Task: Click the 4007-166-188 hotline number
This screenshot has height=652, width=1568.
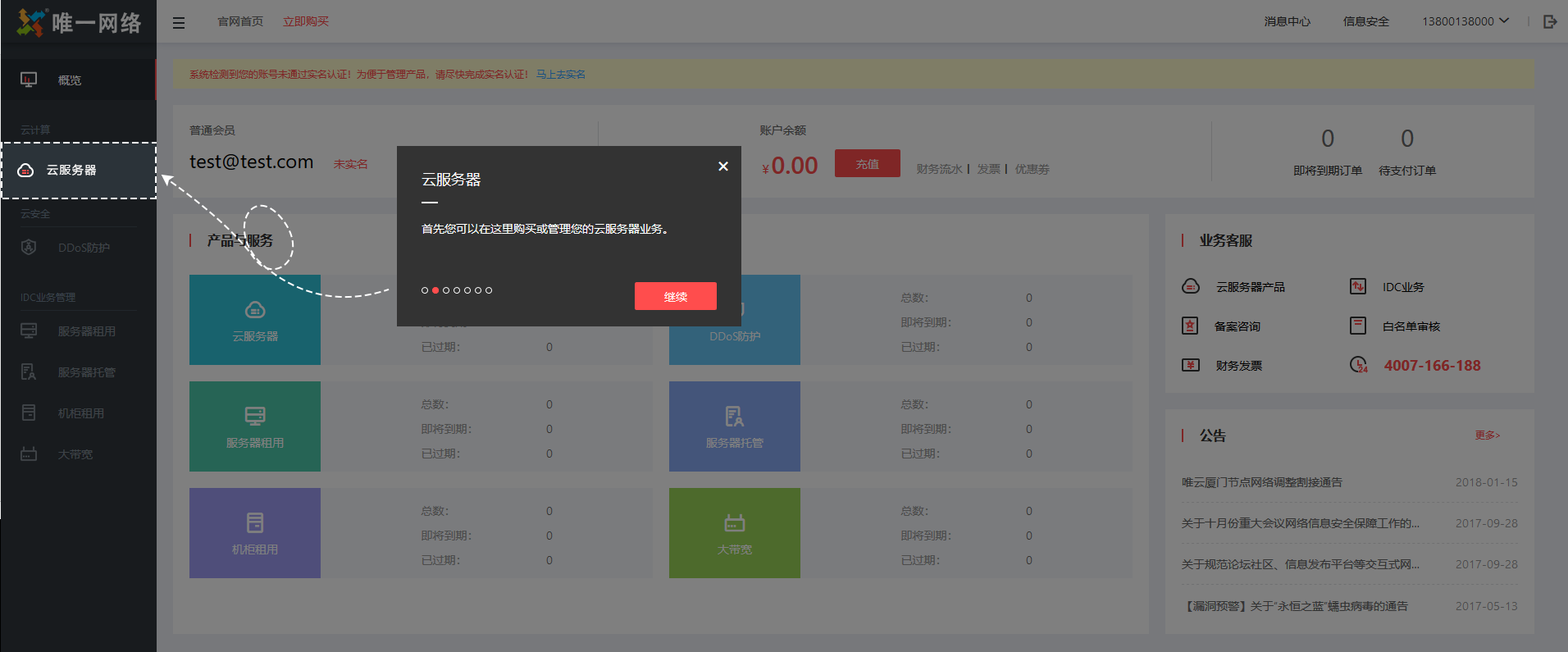Action: pos(1433,366)
